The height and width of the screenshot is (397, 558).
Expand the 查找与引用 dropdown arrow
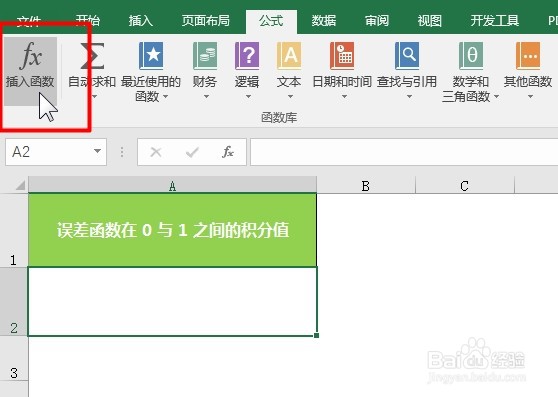[x=409, y=96]
